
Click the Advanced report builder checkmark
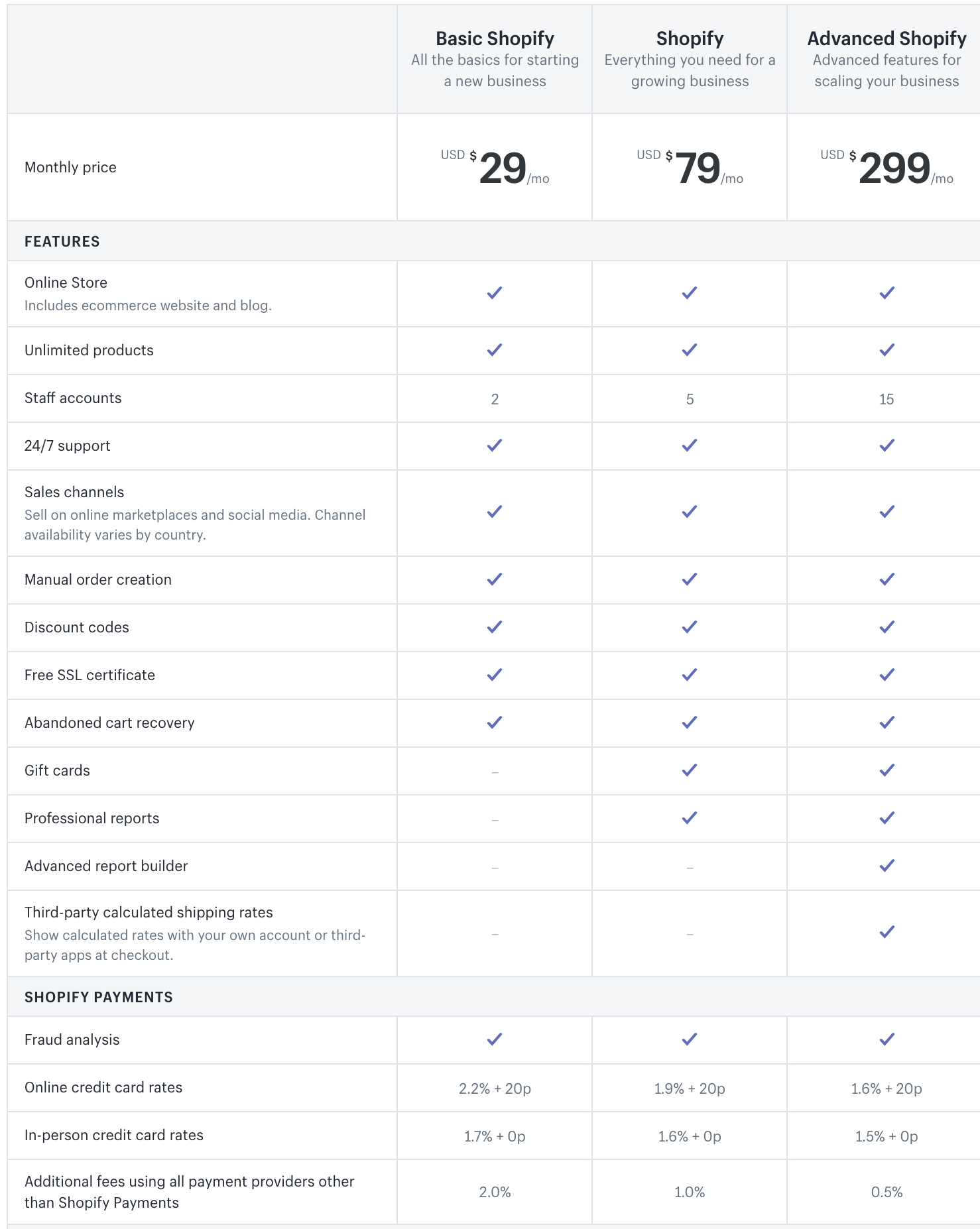(x=887, y=866)
